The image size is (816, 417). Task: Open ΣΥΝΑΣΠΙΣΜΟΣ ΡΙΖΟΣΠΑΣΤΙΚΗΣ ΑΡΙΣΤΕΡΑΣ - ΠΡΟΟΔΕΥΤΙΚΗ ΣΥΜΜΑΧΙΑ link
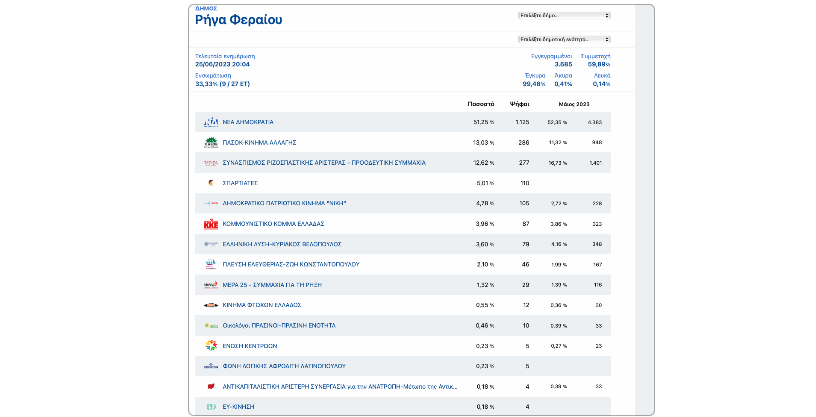pos(324,163)
